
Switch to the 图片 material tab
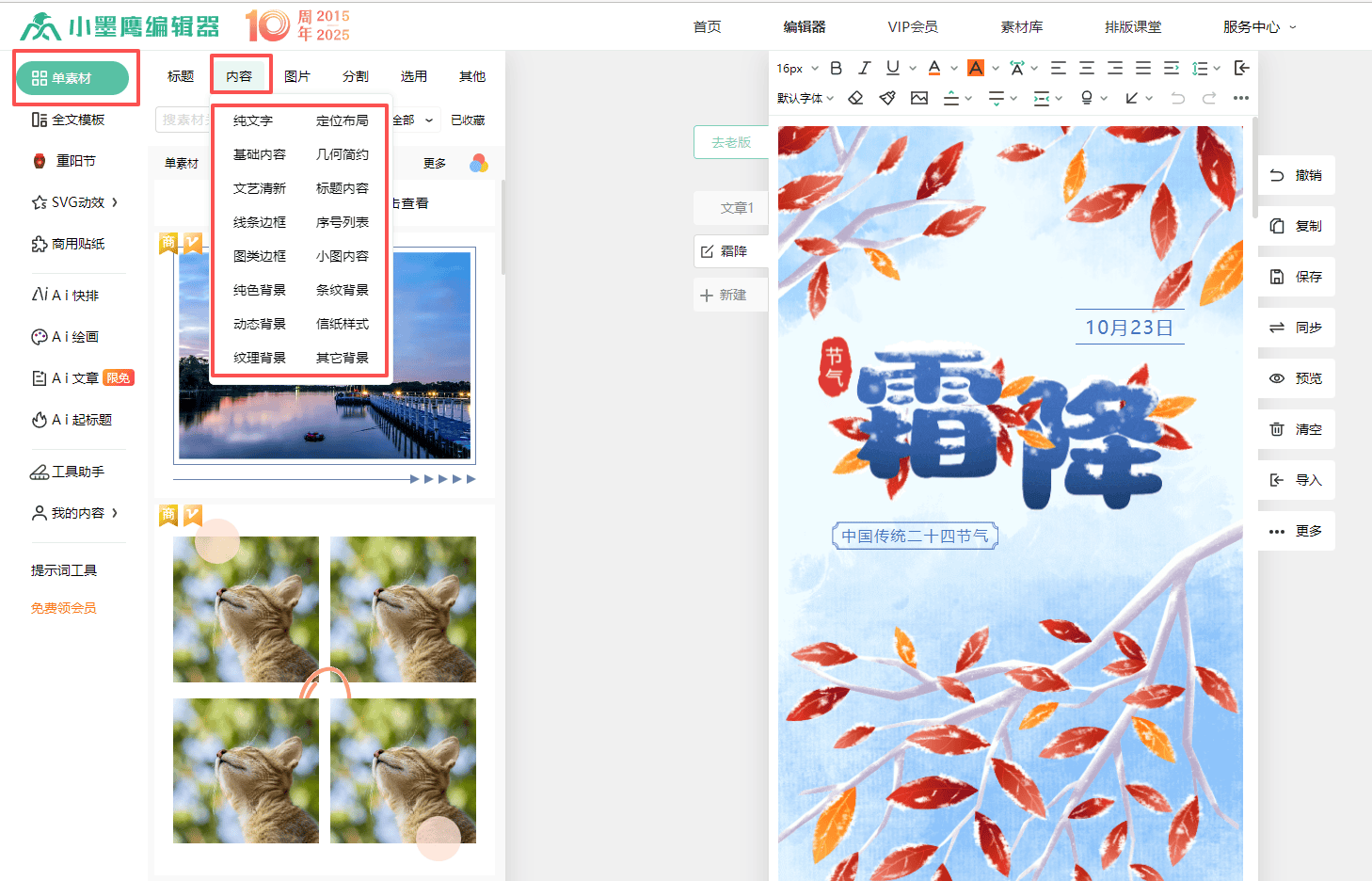[x=297, y=76]
